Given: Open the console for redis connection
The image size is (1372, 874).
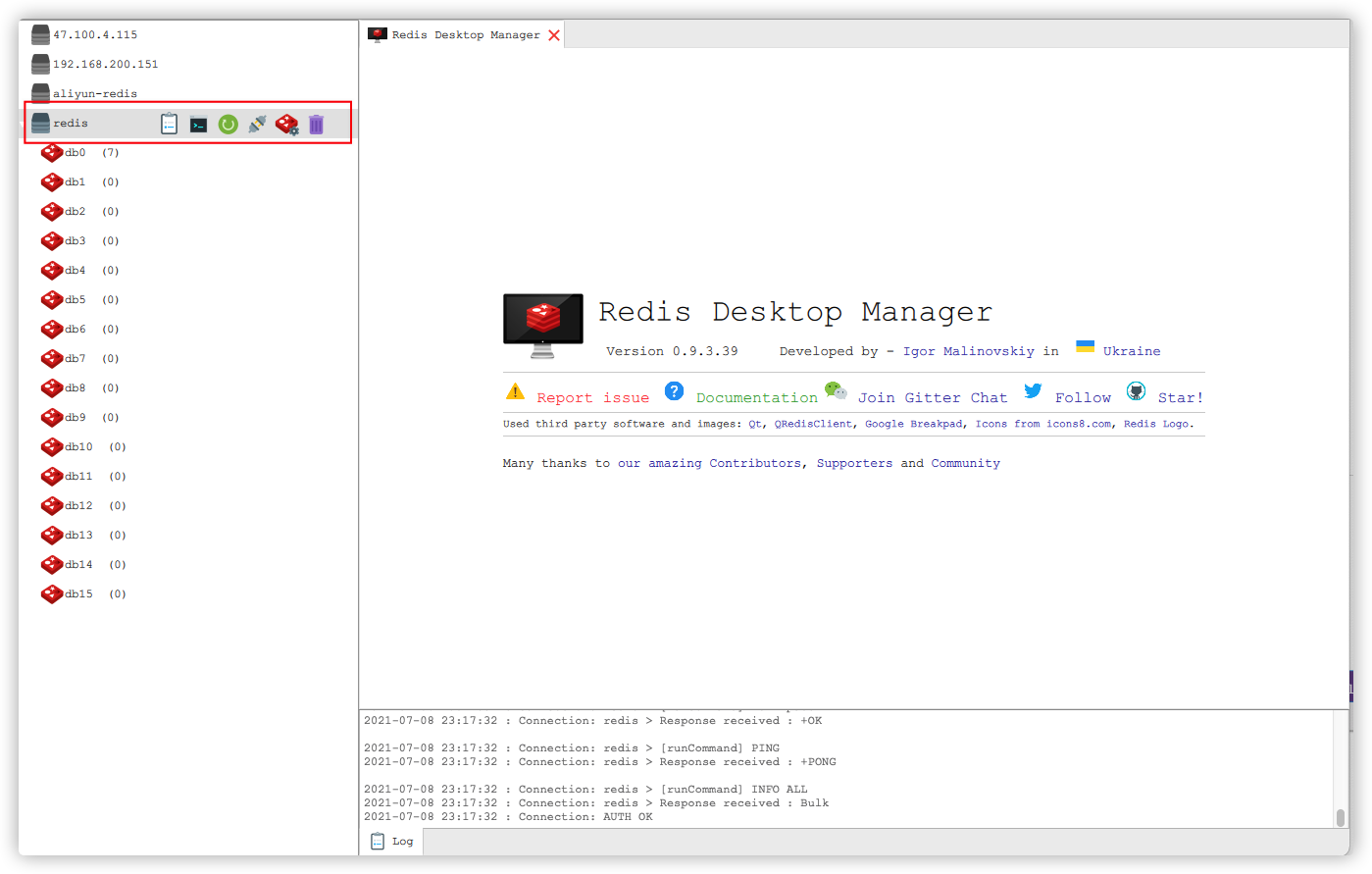Looking at the screenshot, I should click(198, 125).
